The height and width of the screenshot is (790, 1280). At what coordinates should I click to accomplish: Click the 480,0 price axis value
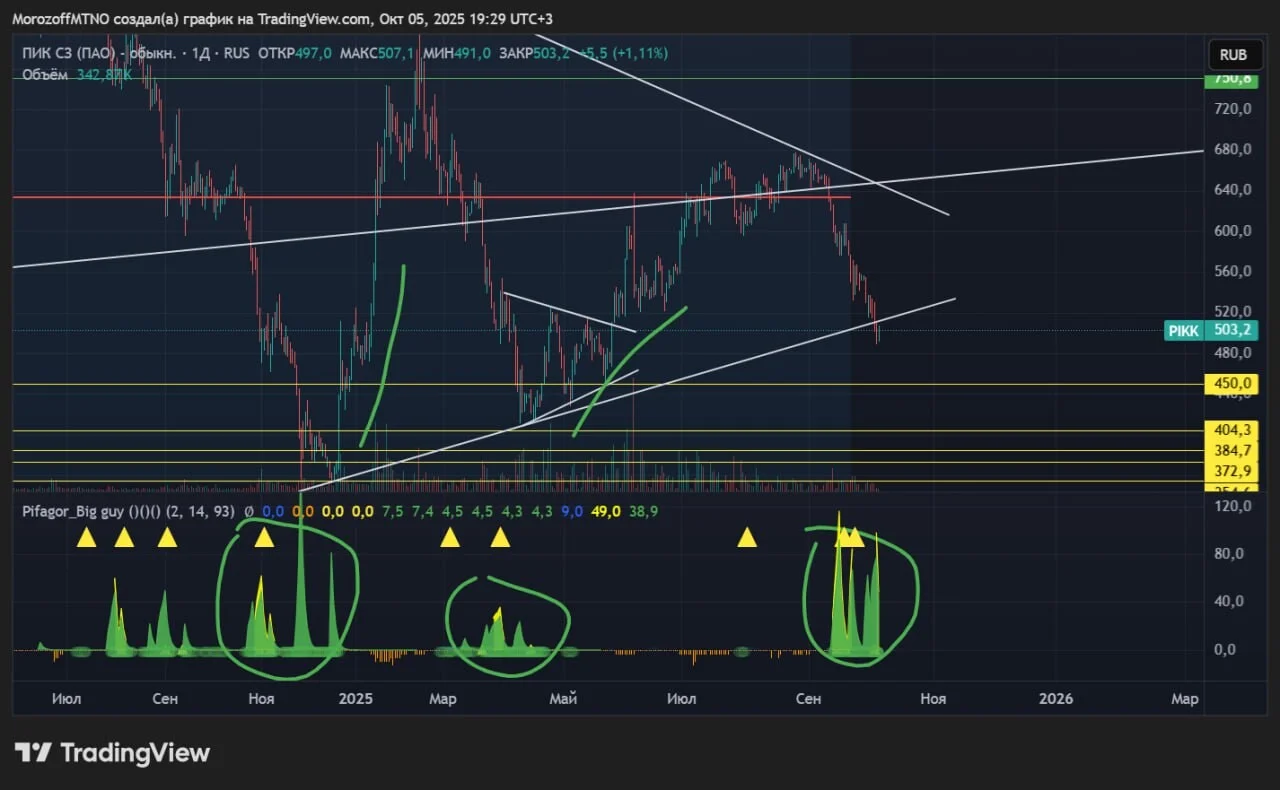(1233, 352)
